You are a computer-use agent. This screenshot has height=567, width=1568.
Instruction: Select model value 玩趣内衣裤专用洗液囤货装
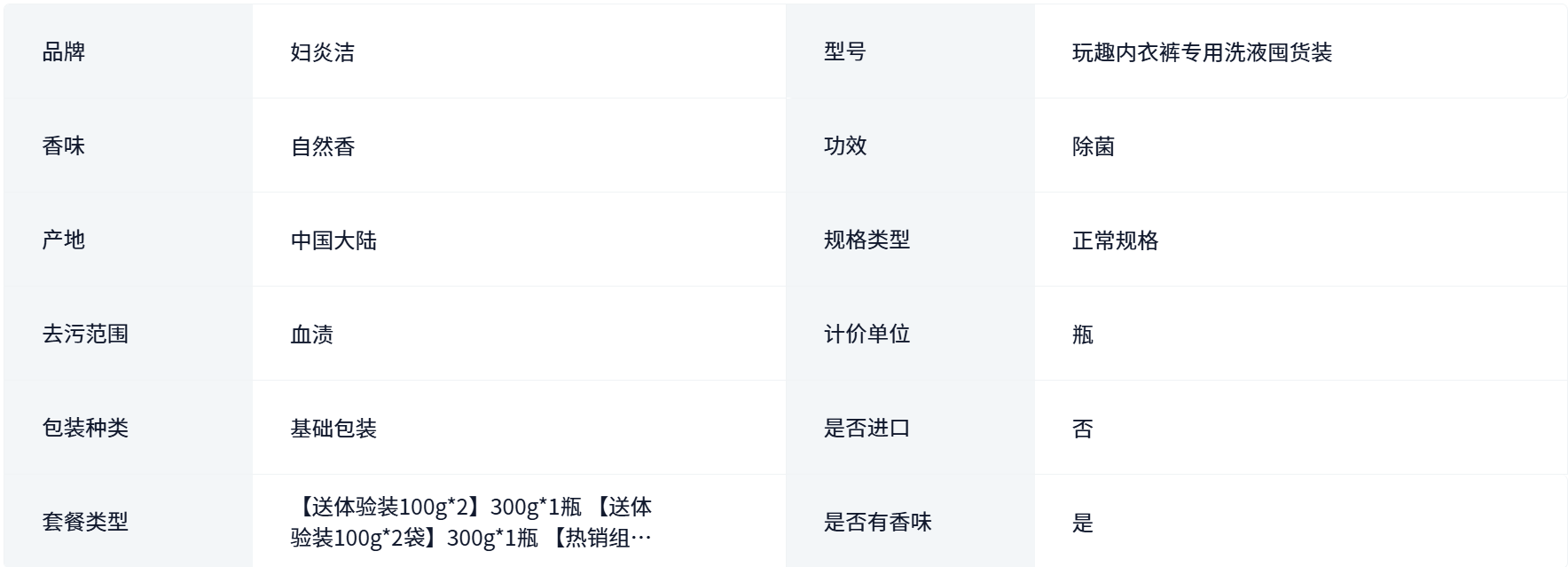[x=1202, y=52]
